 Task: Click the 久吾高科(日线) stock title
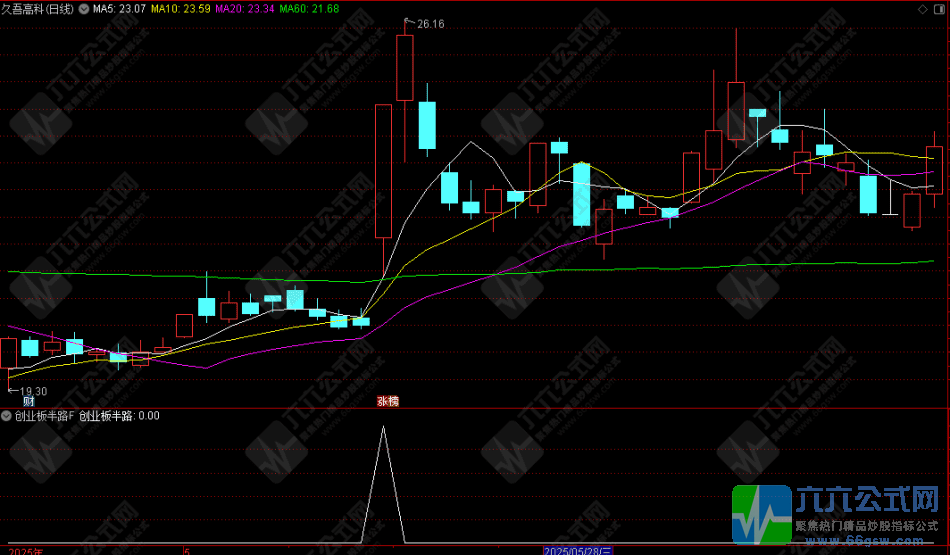click(37, 9)
